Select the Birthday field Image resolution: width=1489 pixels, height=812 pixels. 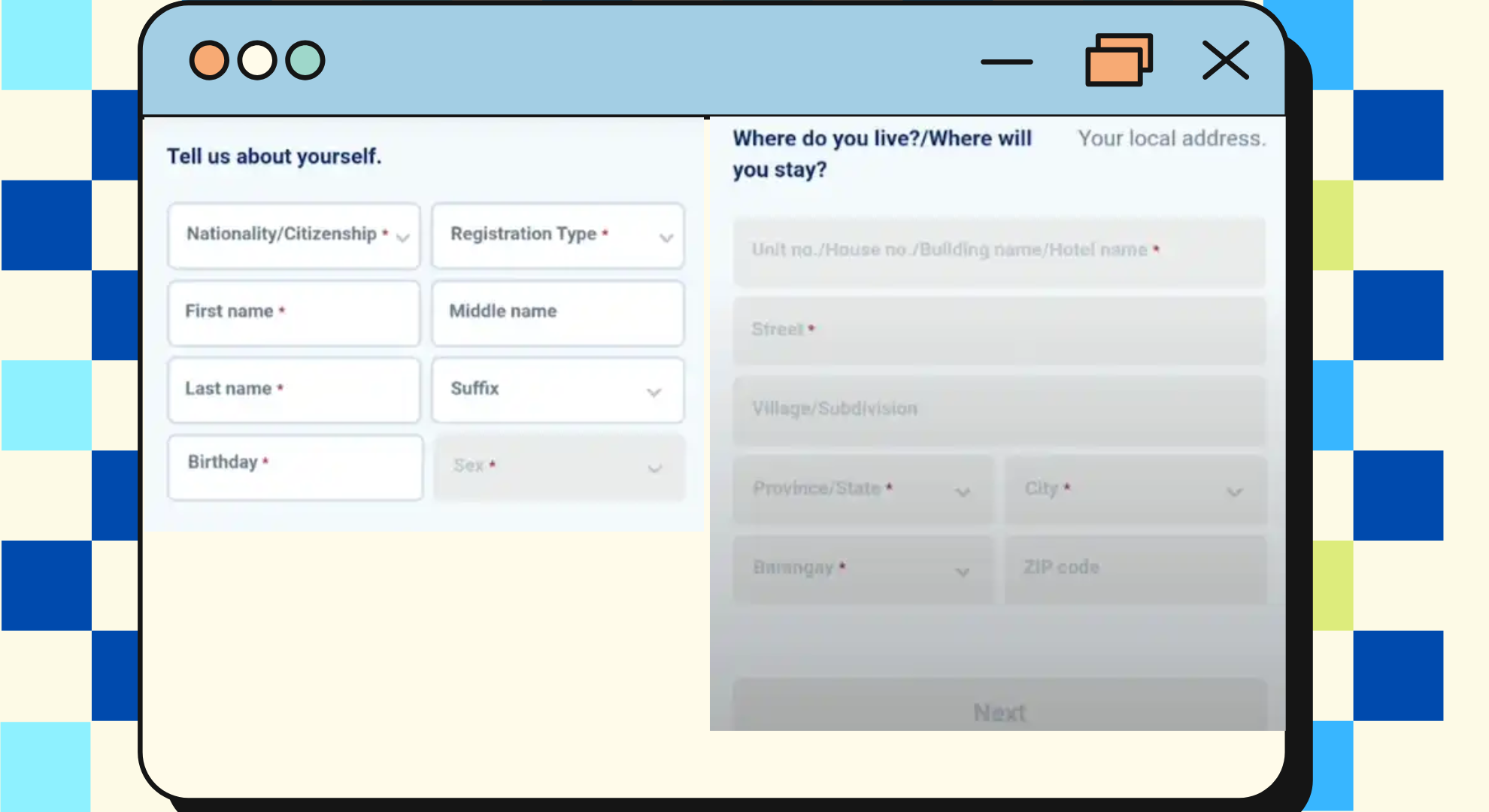point(295,467)
